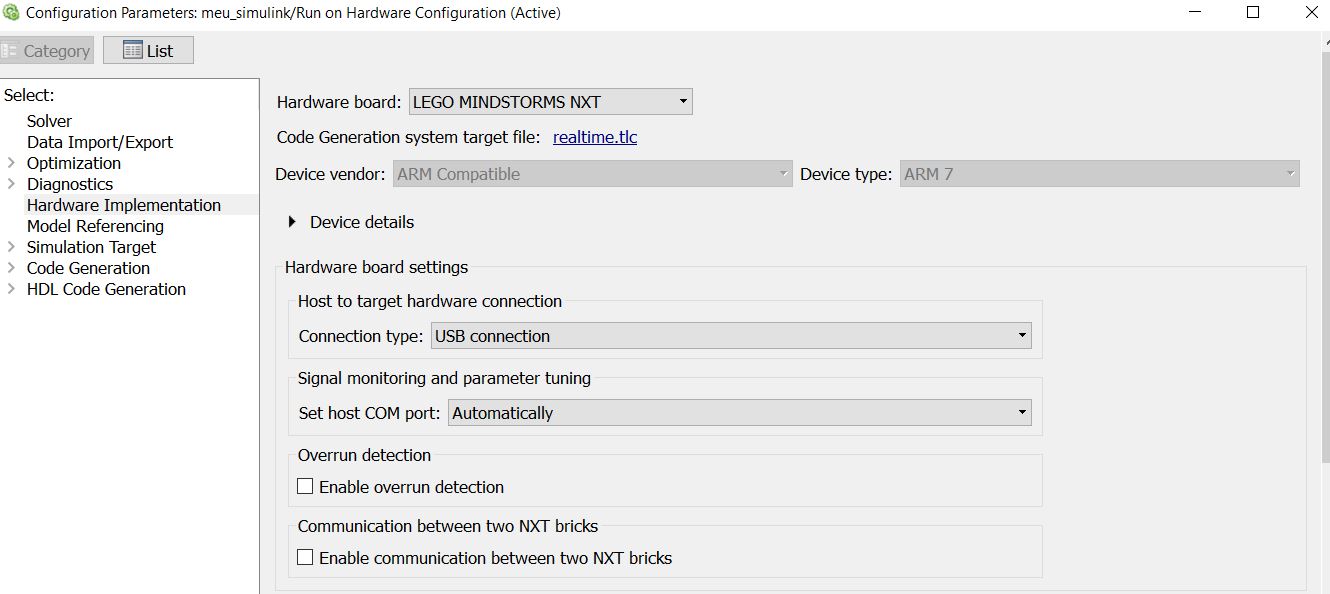The image size is (1330, 594).
Task: Enable overrun detection checkbox
Action: click(x=305, y=487)
